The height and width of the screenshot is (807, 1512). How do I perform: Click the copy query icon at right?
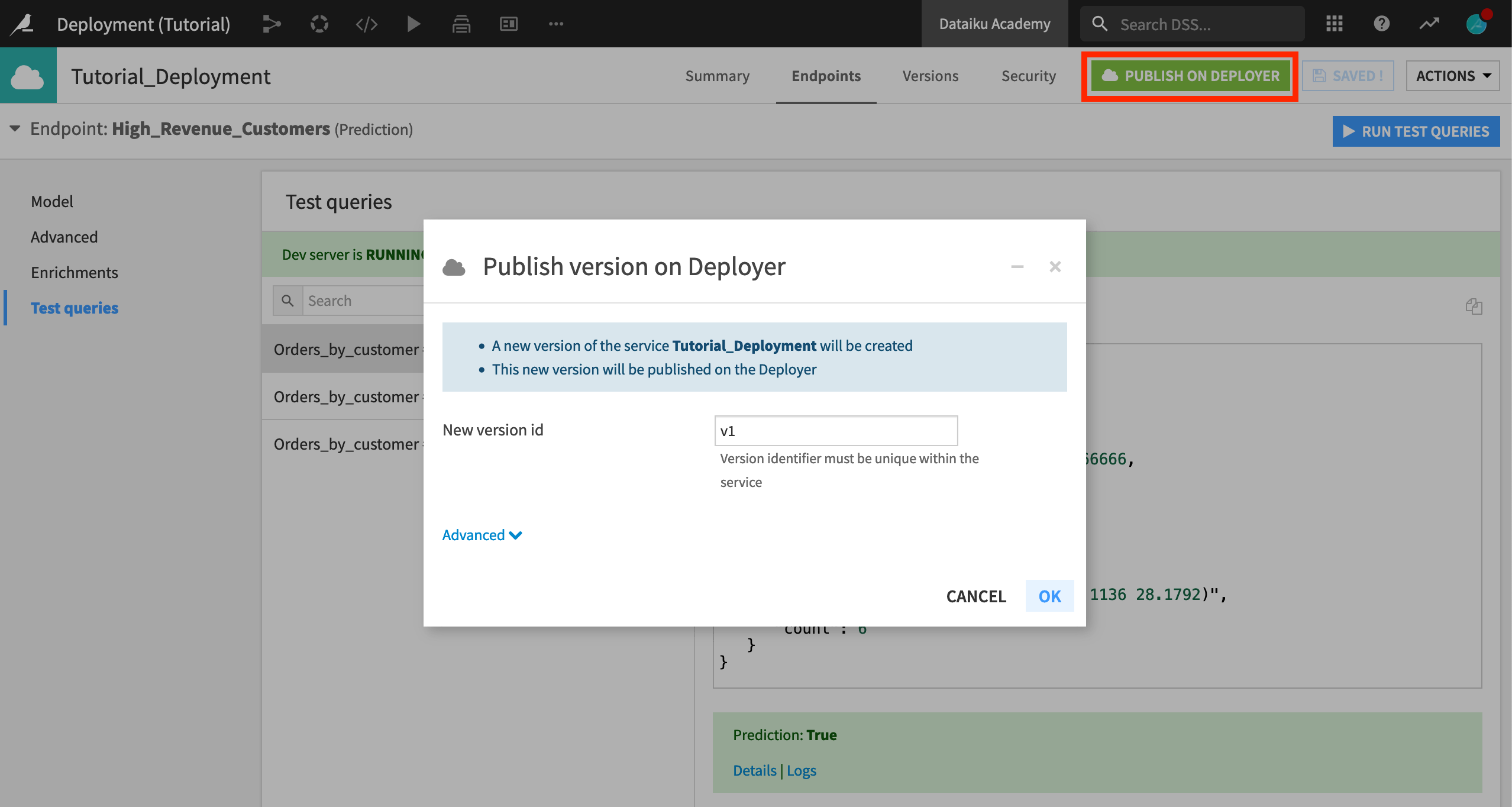pos(1474,306)
